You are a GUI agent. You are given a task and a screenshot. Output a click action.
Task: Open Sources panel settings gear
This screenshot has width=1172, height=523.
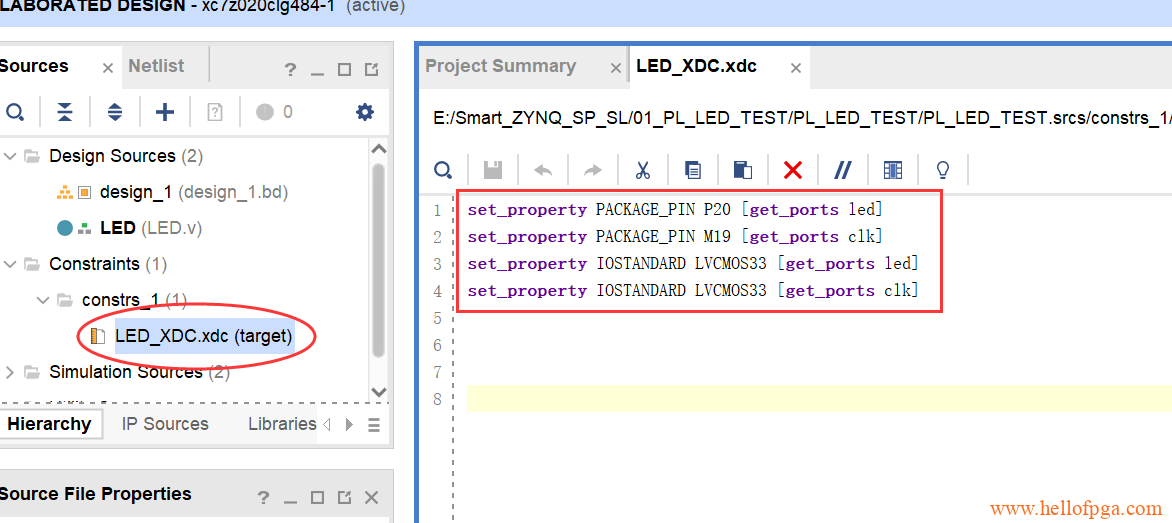point(365,112)
